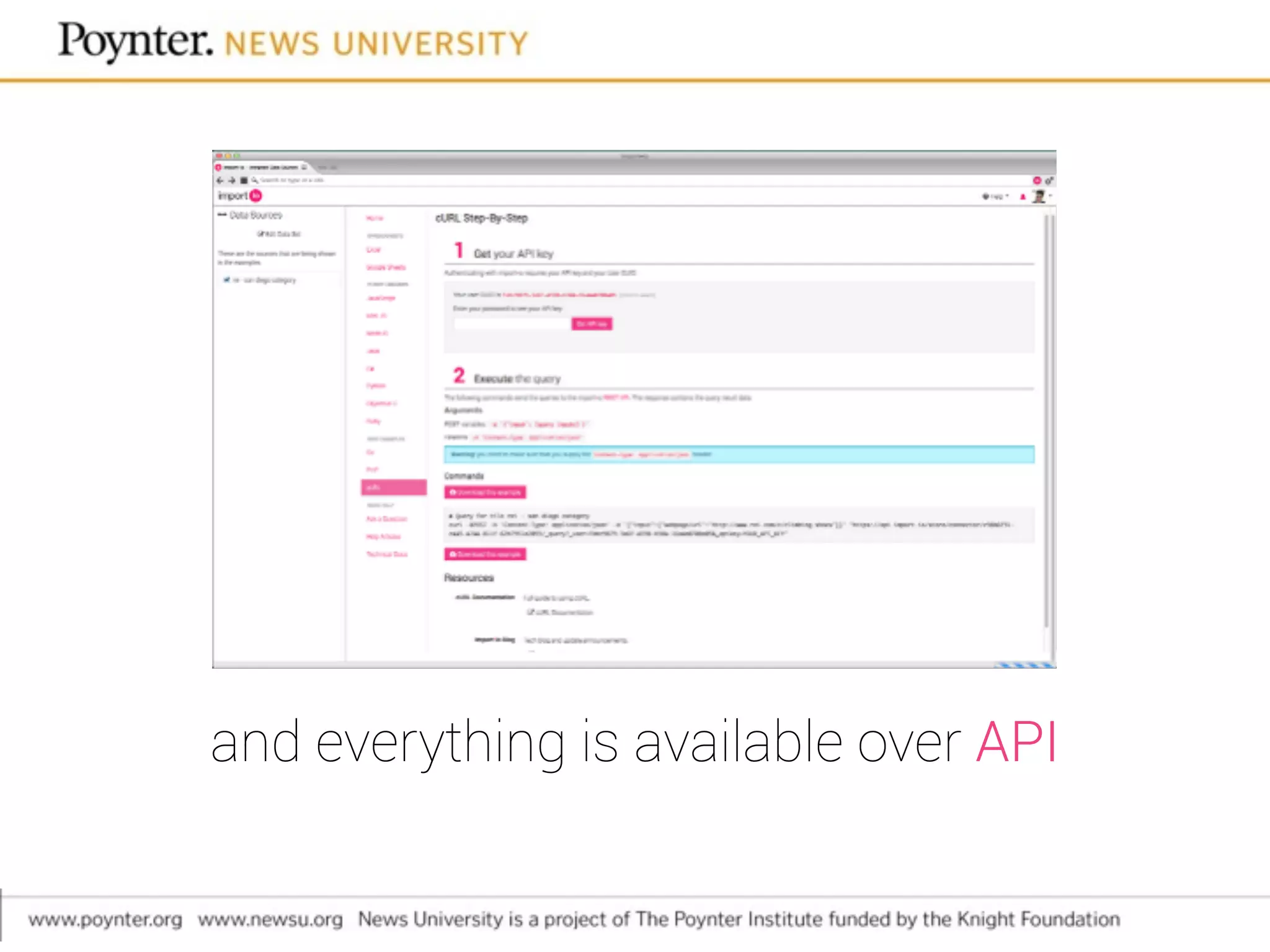The width and height of the screenshot is (1270, 952).
Task: Click the pink notification bell icon
Action: point(1023,196)
